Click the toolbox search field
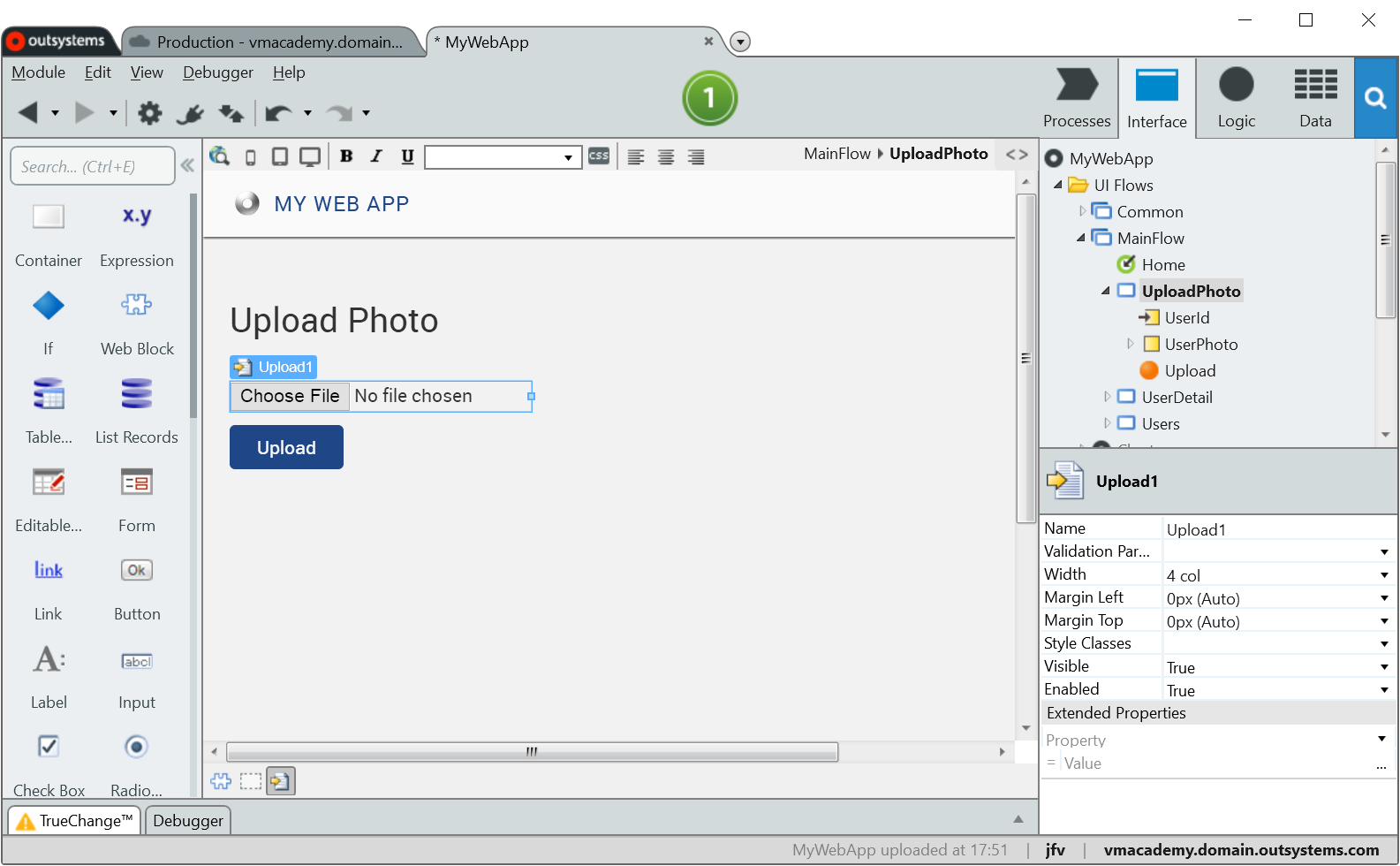The width and height of the screenshot is (1400, 866). pos(92,166)
